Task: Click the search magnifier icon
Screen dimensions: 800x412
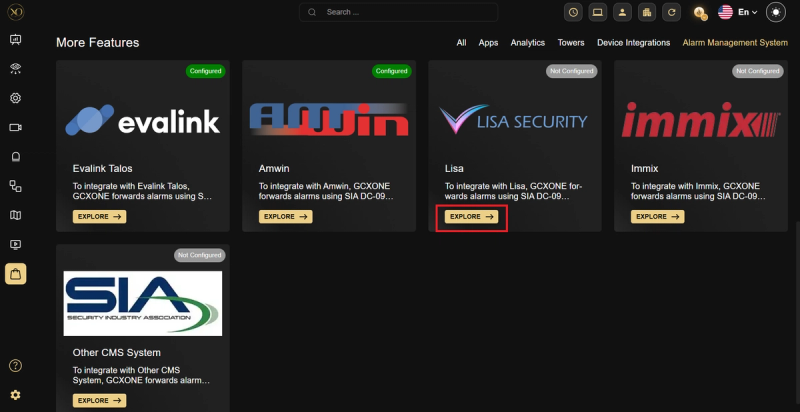Action: click(x=312, y=12)
